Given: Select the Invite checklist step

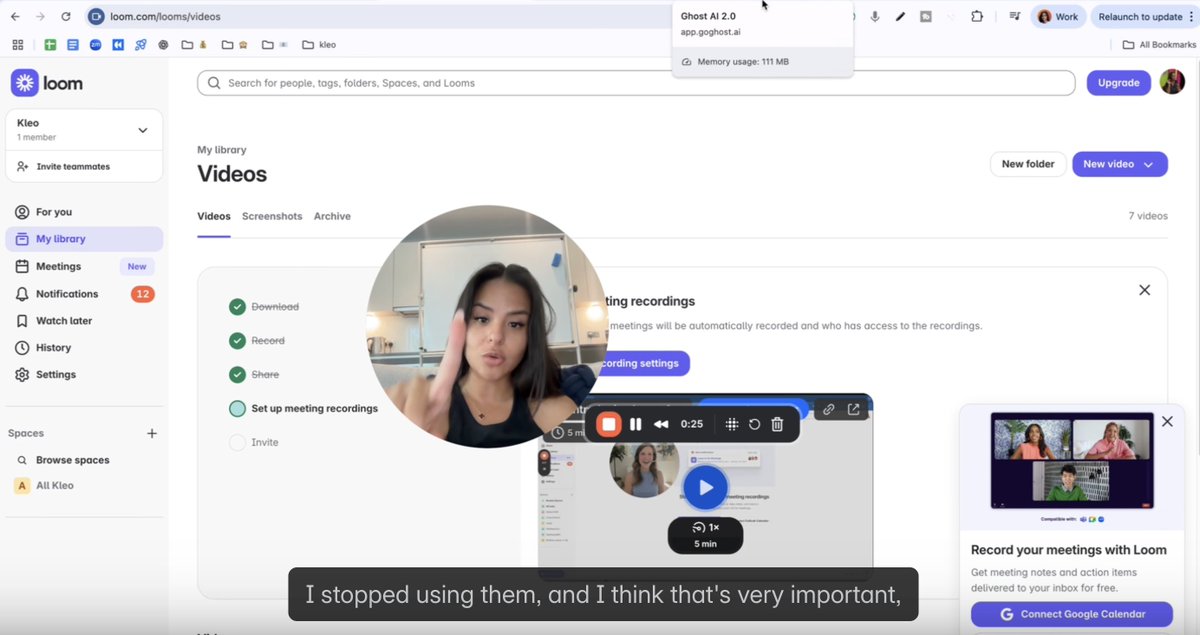Looking at the screenshot, I should click(254, 442).
